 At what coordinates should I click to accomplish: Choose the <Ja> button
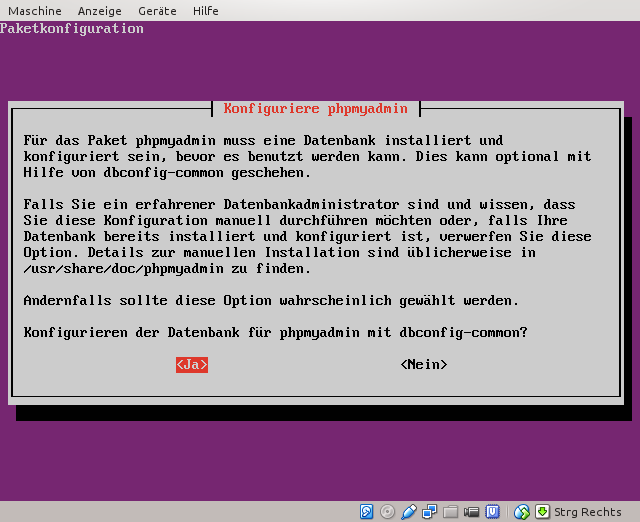192,364
